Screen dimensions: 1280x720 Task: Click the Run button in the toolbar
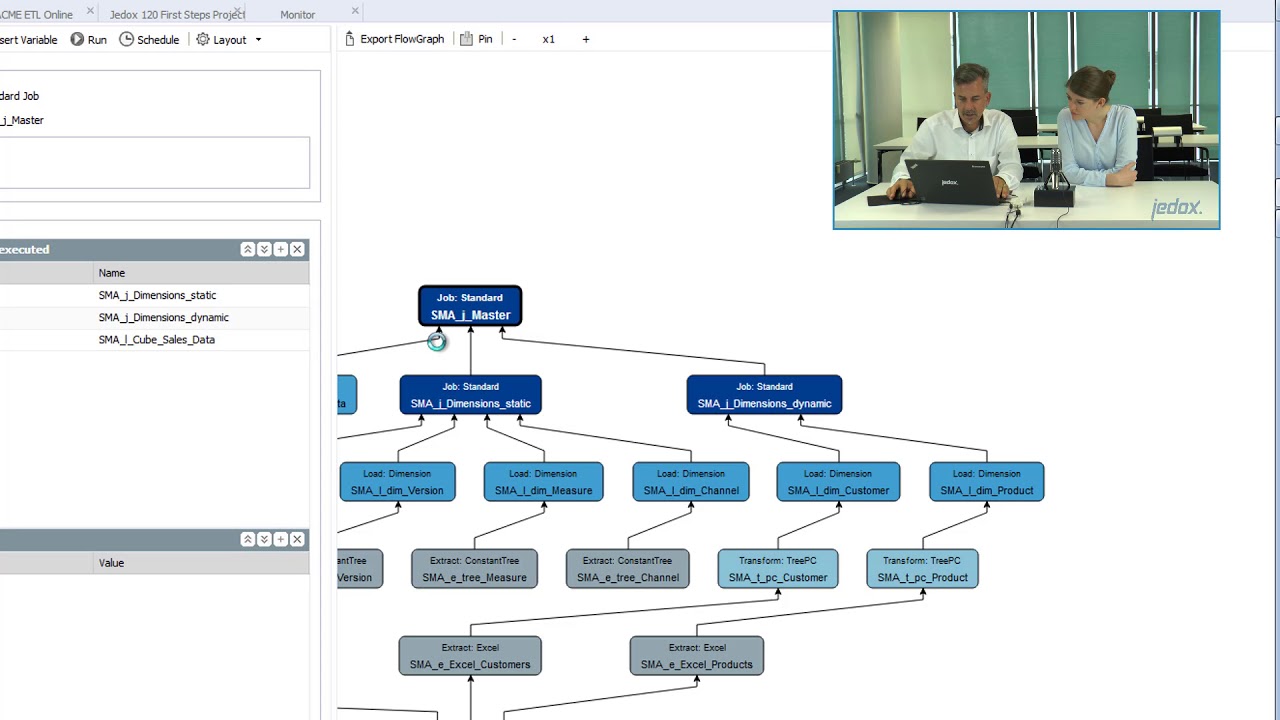tap(88, 40)
